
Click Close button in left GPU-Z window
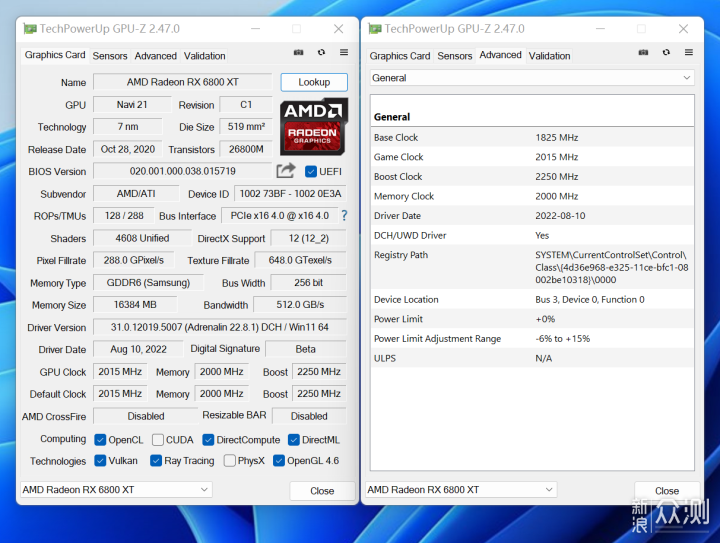[322, 491]
